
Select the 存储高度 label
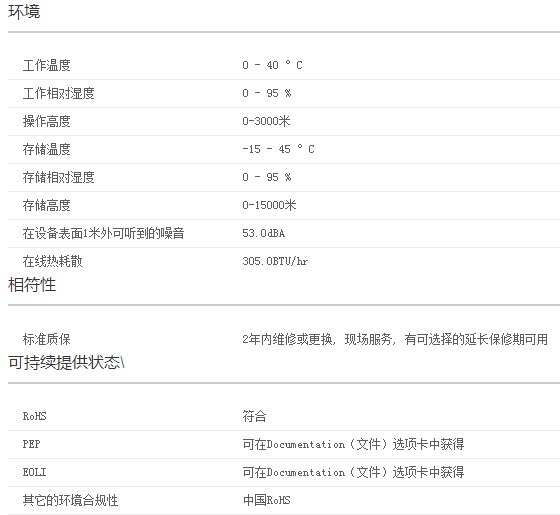46,205
